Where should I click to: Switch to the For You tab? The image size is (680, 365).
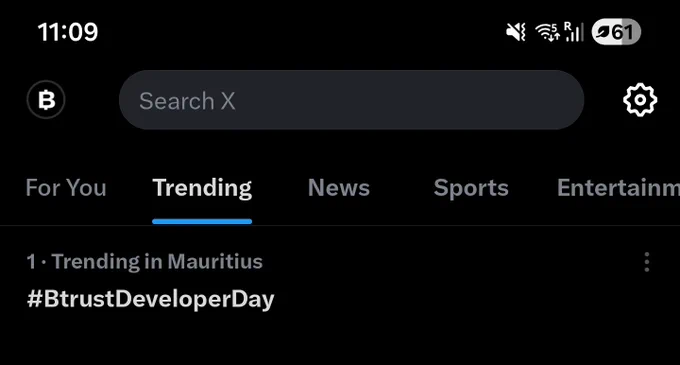click(66, 188)
